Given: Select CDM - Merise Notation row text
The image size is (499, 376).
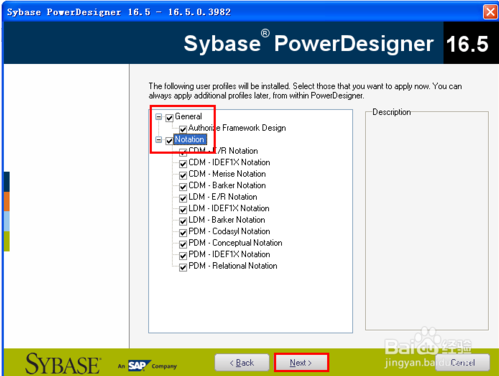Looking at the screenshot, I should click(227, 174).
